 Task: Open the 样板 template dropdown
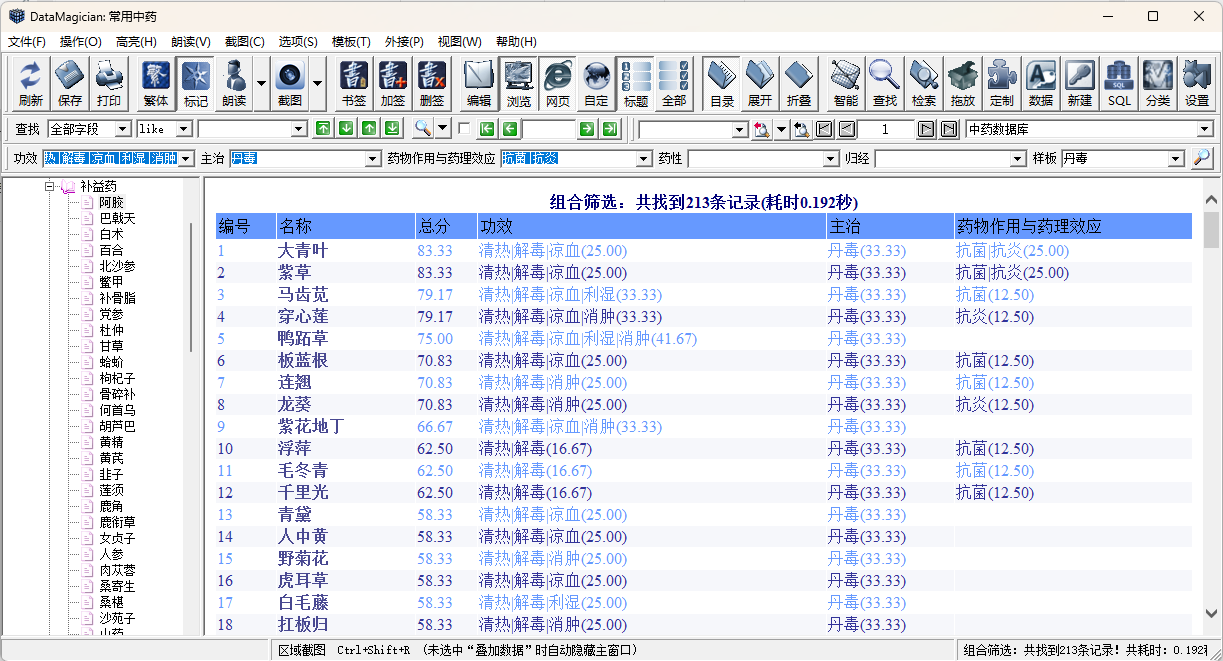click(x=1176, y=159)
